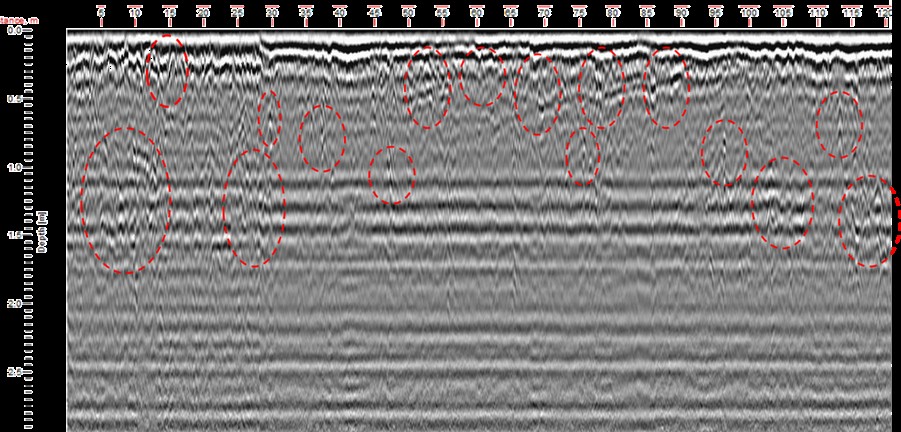Select the 1.5 depth axis label
Screen dimensions: 901x432
pos(14,236)
